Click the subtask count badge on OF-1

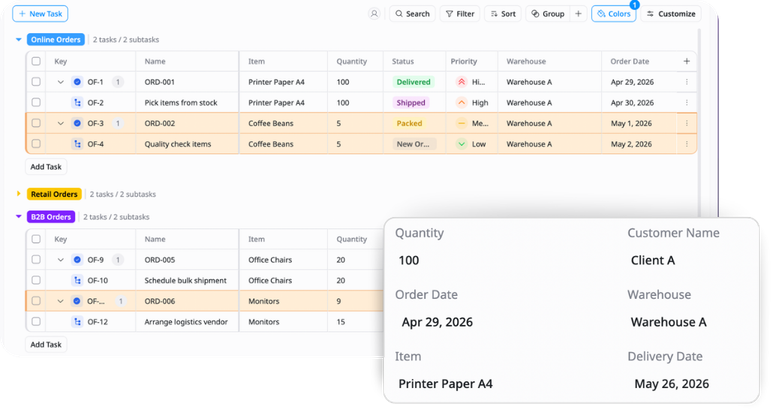click(117, 82)
